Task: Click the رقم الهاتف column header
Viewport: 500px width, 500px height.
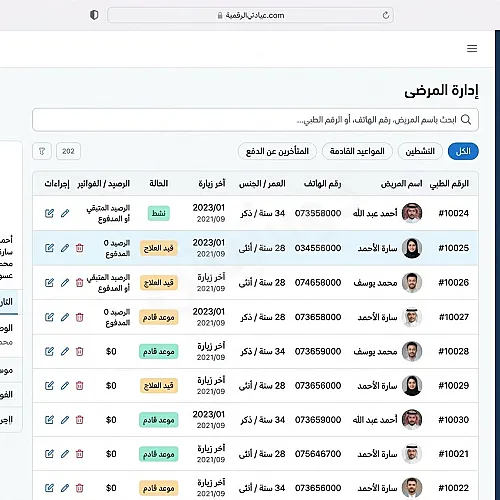Action: click(322, 184)
